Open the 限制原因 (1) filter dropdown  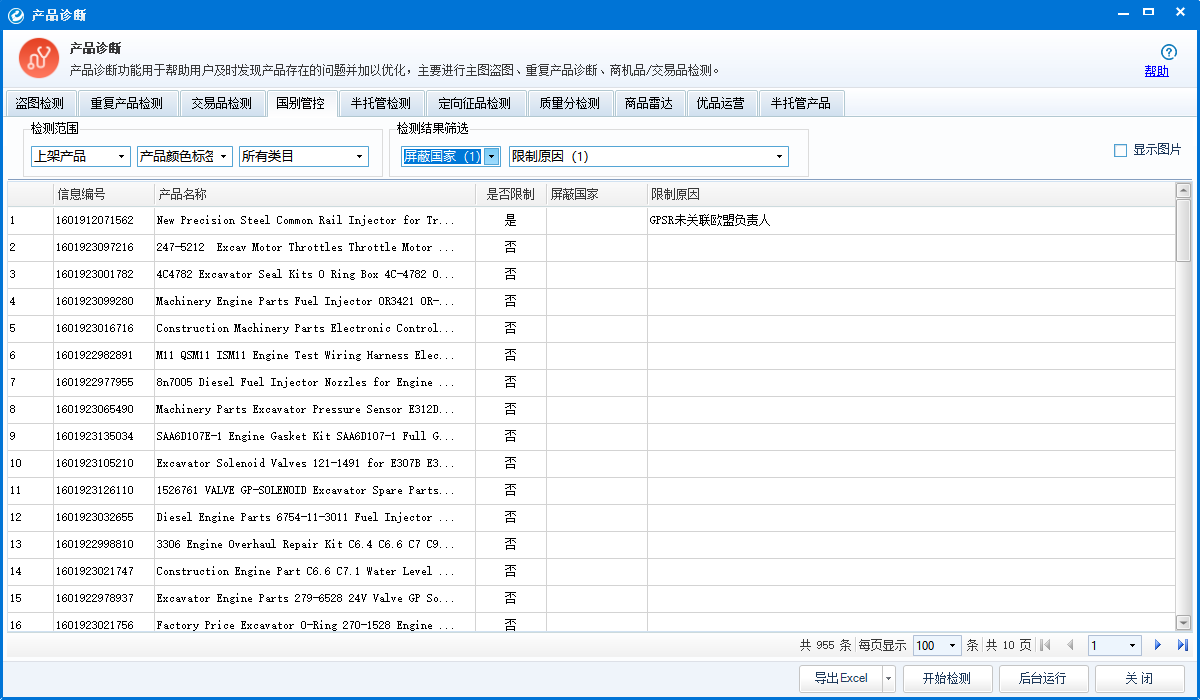point(649,156)
